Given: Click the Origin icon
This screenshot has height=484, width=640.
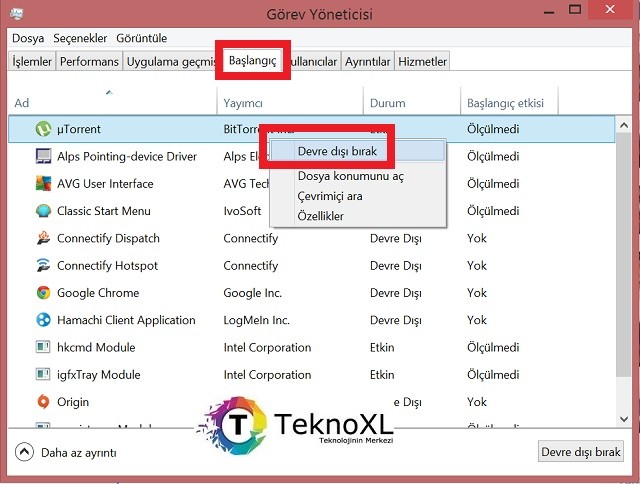Looking at the screenshot, I should pos(43,402).
